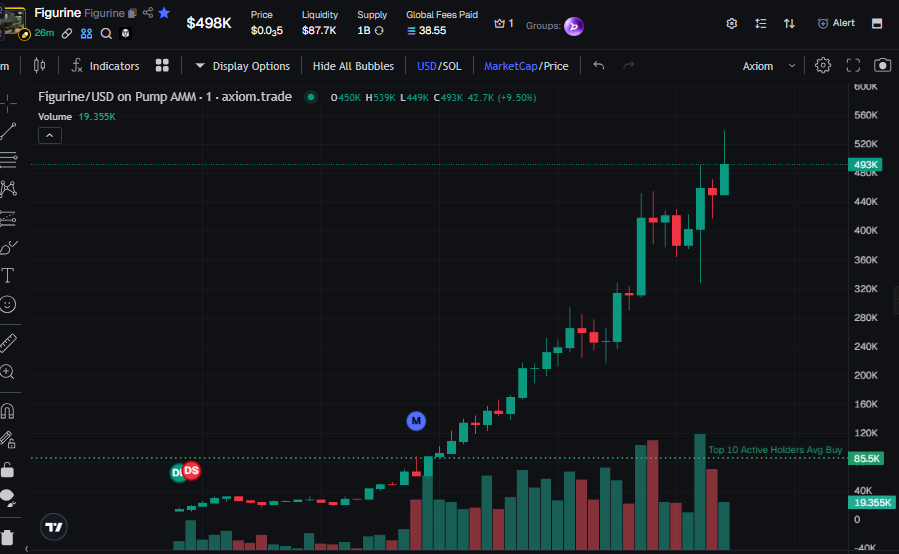Click the refresh icon next to Supply 1B
Viewport: 899px width, 554px height.
point(379,30)
